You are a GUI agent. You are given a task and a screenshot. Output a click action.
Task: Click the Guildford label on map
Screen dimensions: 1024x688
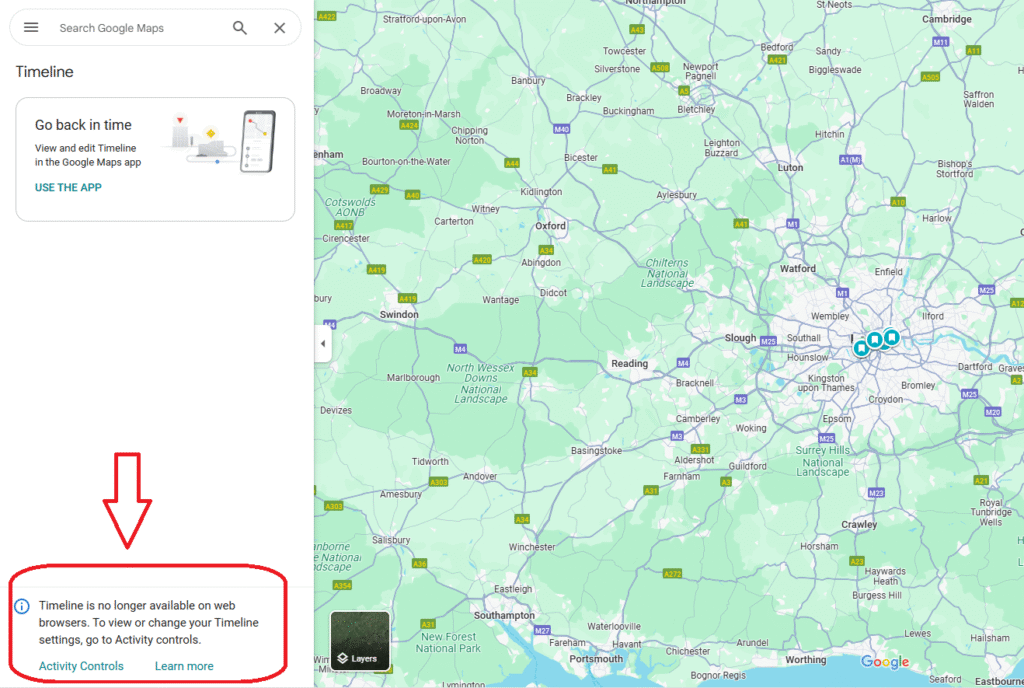click(x=748, y=466)
